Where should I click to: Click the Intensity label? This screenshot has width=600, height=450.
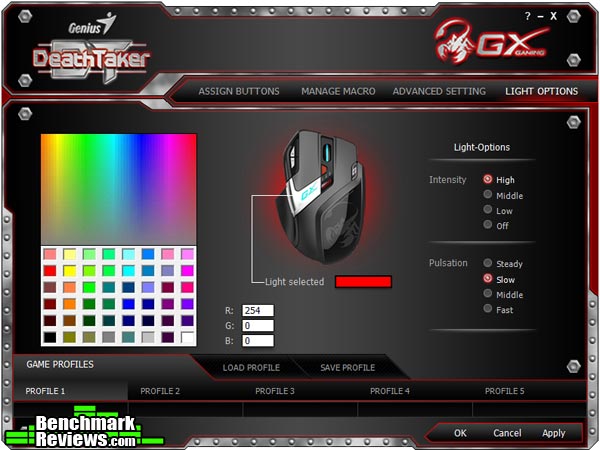(x=448, y=180)
